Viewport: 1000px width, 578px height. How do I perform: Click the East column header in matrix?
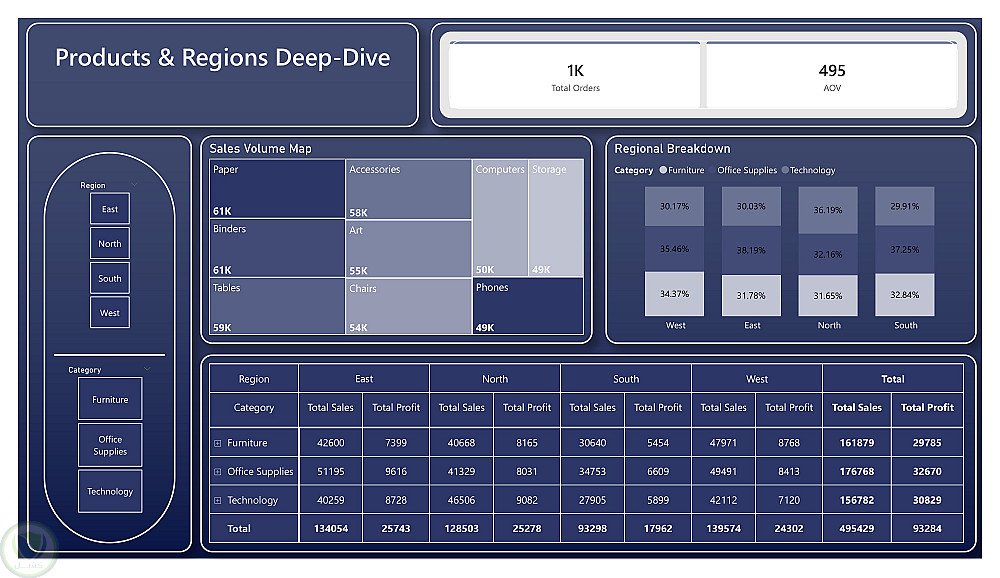click(364, 378)
